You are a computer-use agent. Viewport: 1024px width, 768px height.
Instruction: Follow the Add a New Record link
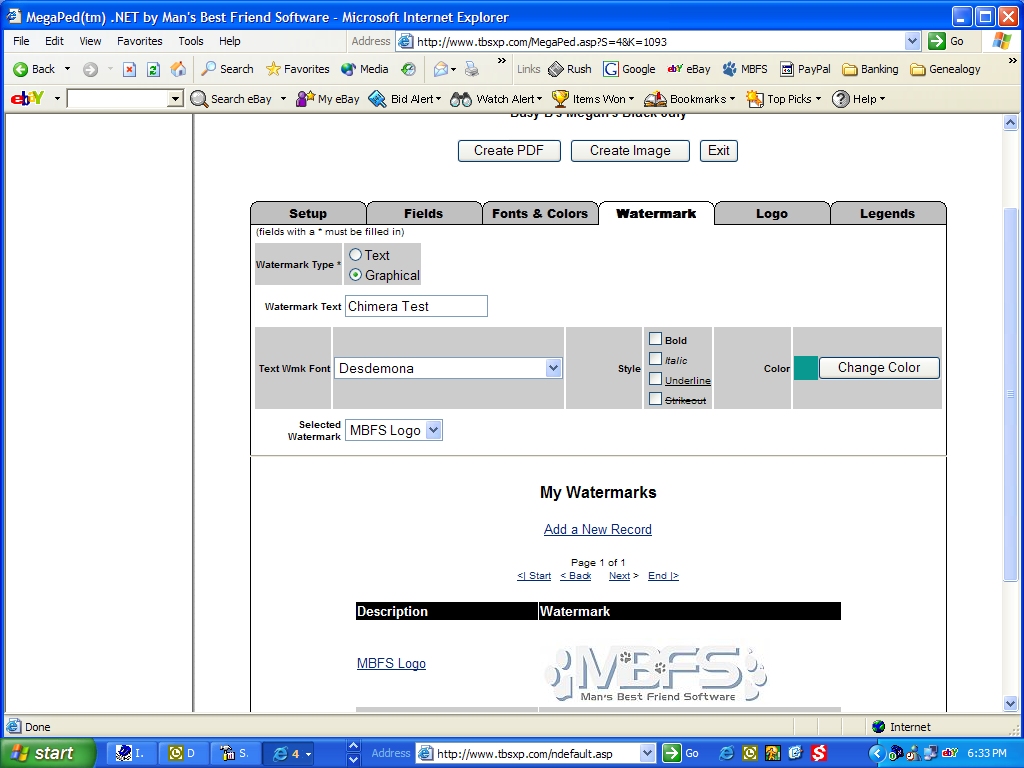(597, 529)
